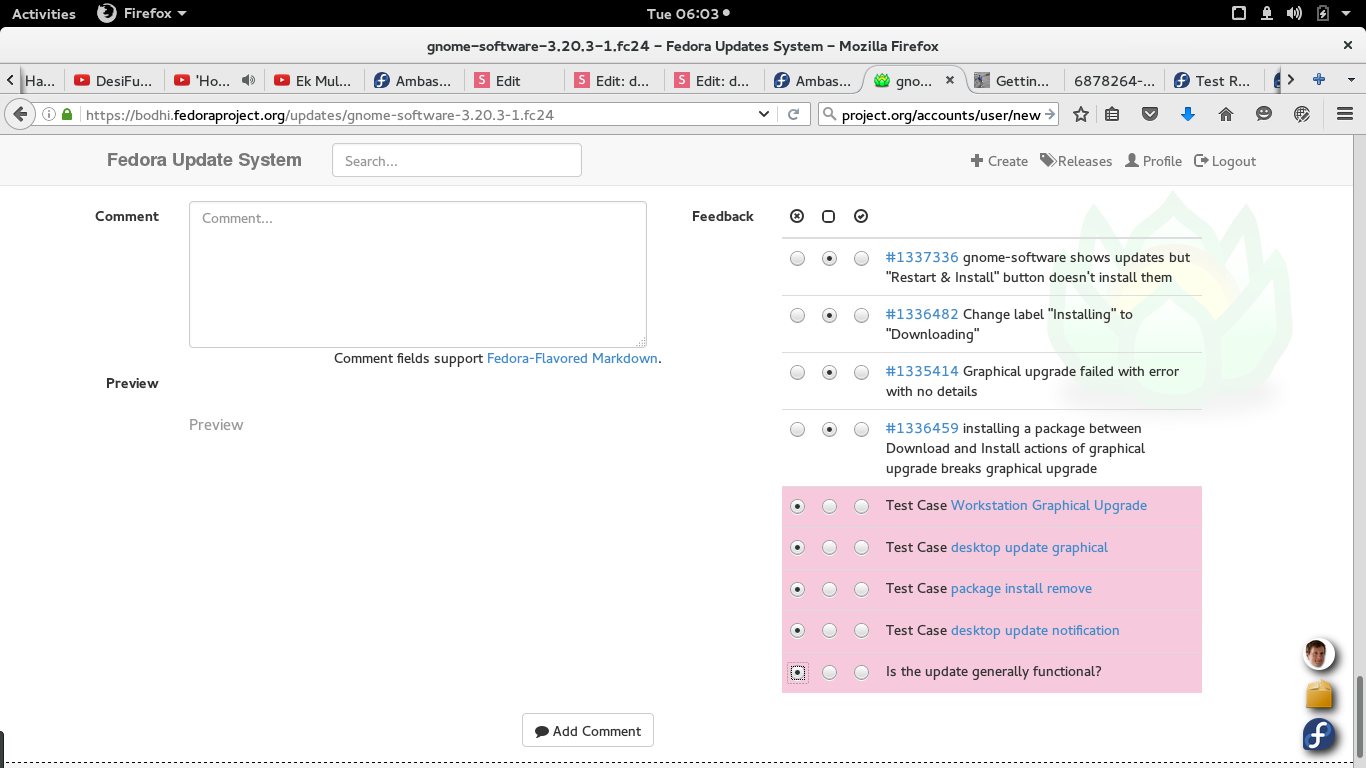The height and width of the screenshot is (768, 1366).
Task: Go back using the browser back arrow
Action: click(x=19, y=115)
